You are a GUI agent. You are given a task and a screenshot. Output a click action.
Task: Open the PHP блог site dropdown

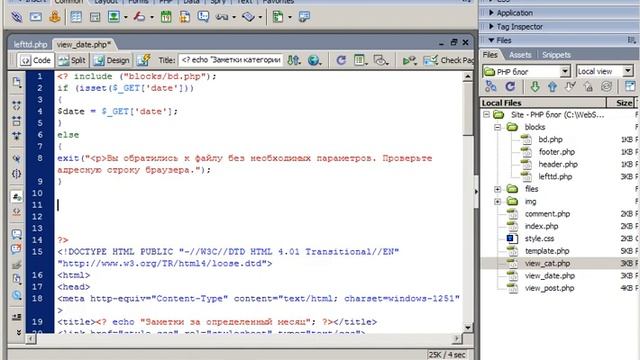(565, 71)
